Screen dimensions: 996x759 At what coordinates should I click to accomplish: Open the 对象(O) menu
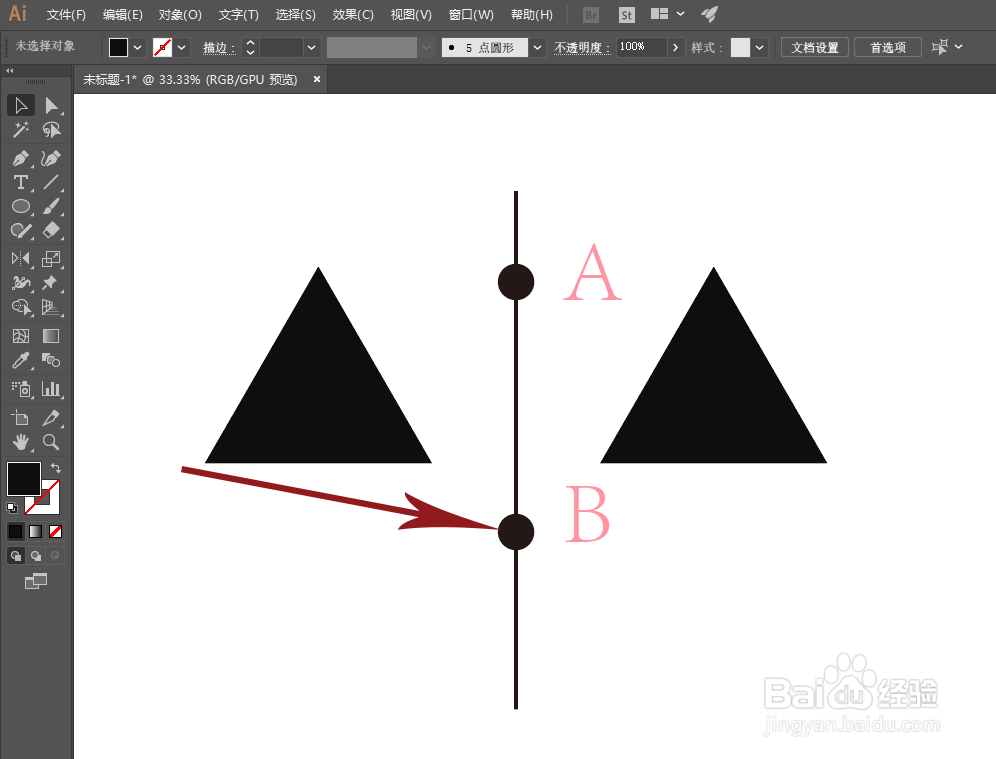[180, 15]
